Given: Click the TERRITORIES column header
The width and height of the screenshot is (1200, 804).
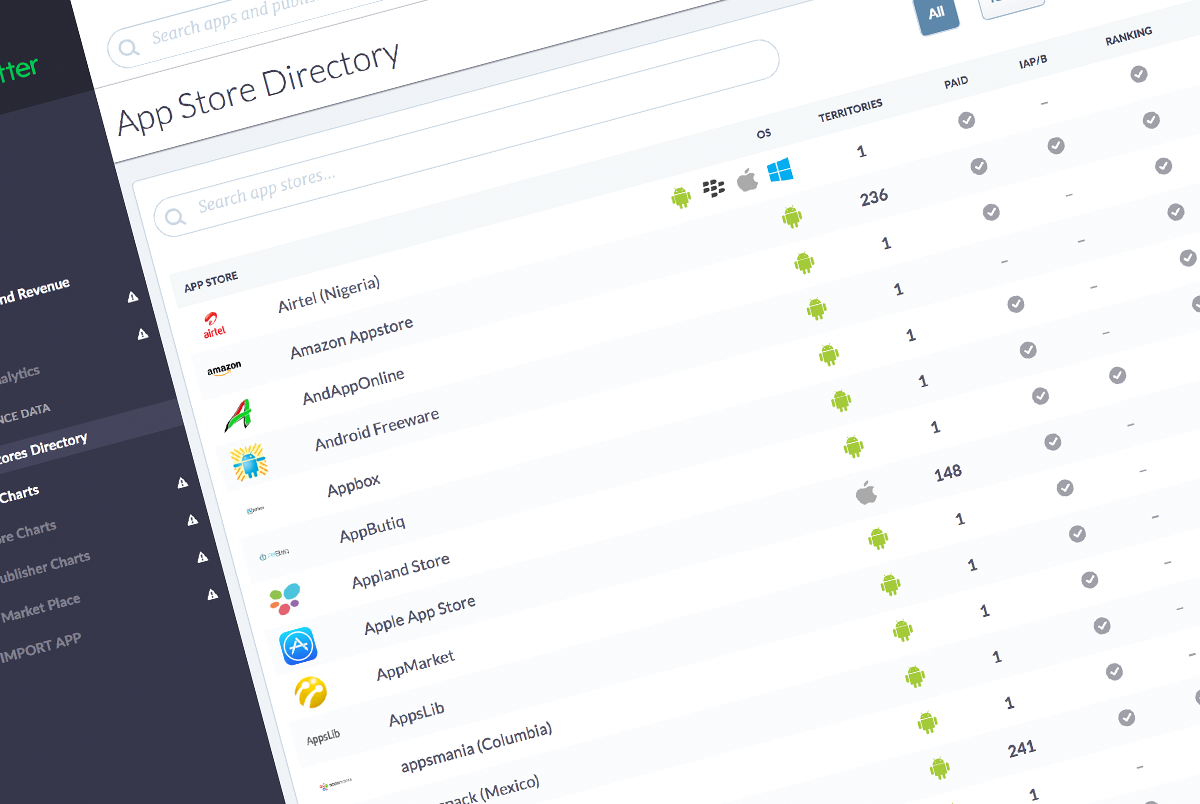Looking at the screenshot, I should 850,110.
